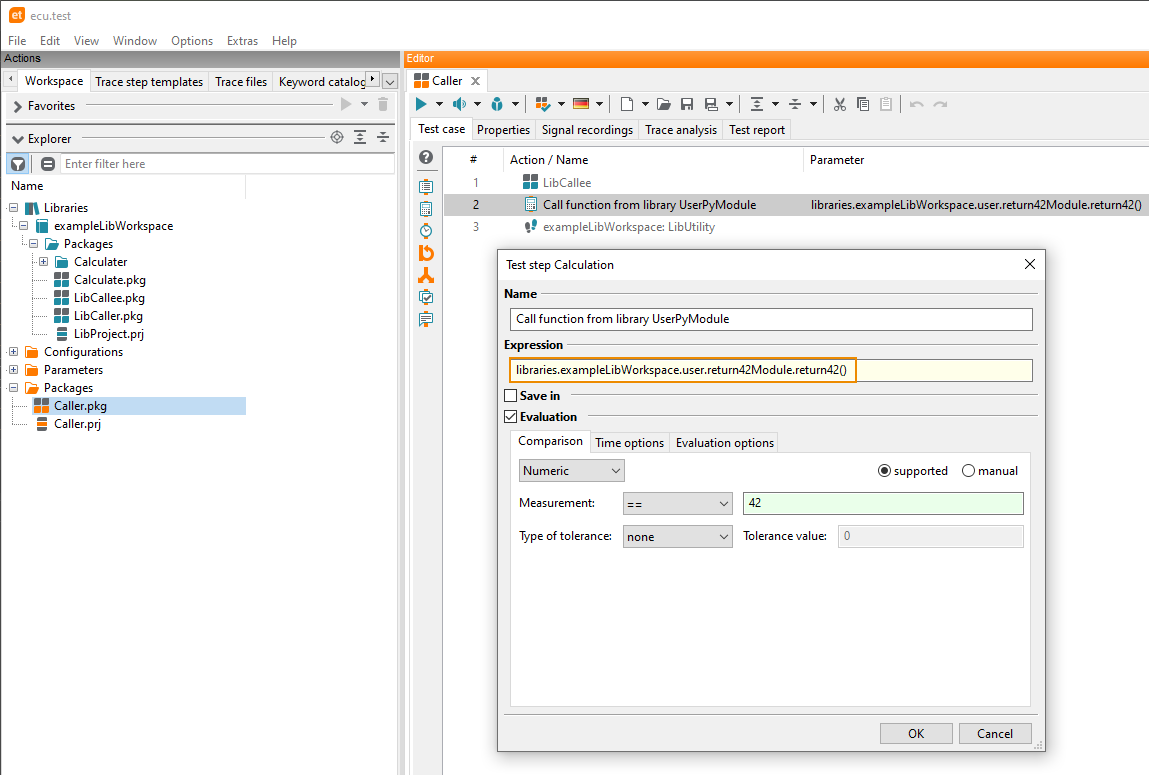
Task: Switch to the Signal recordings tab
Action: [x=588, y=130]
